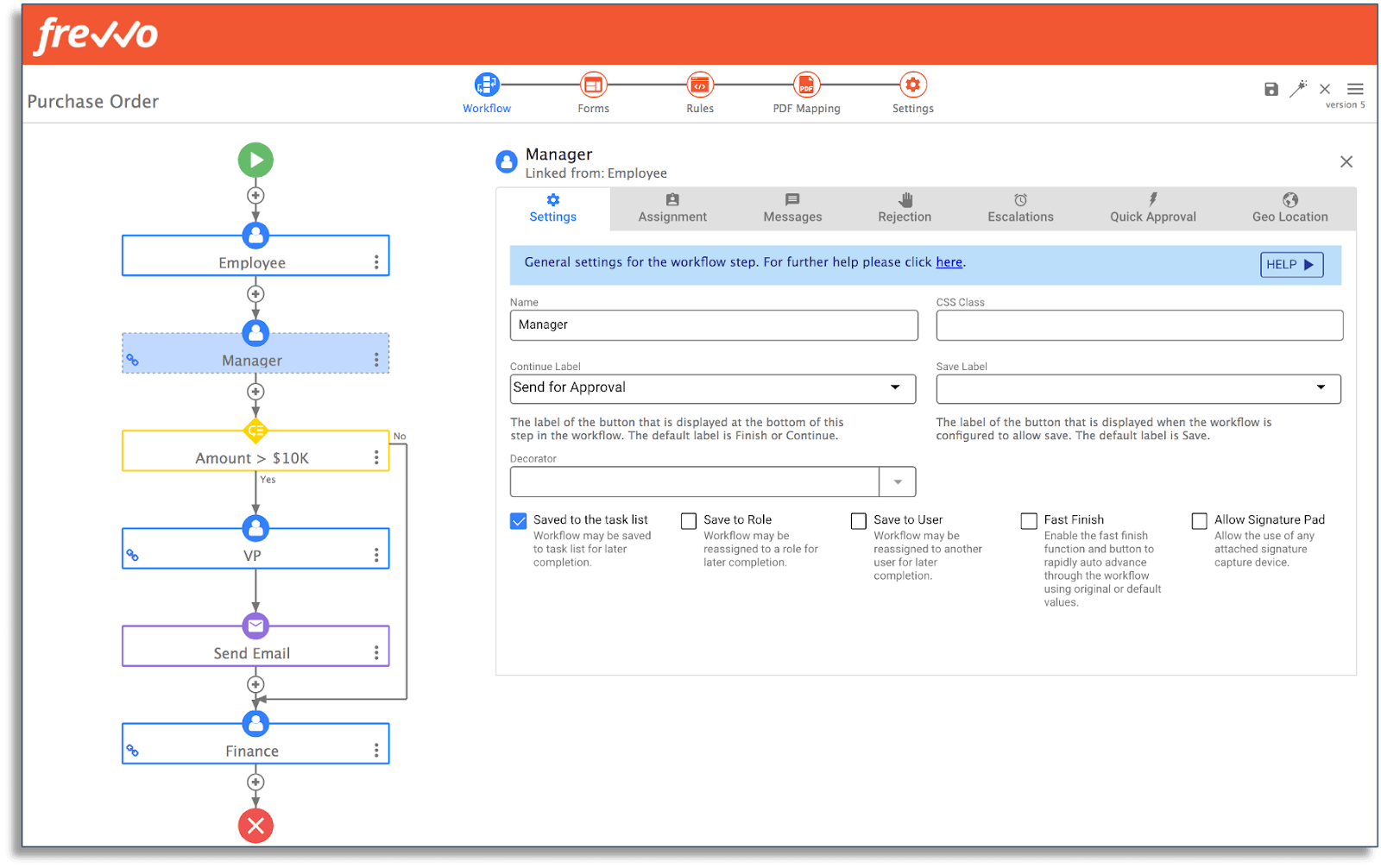1381x868 pixels.
Task: Open the Forms section icon
Action: [x=593, y=85]
